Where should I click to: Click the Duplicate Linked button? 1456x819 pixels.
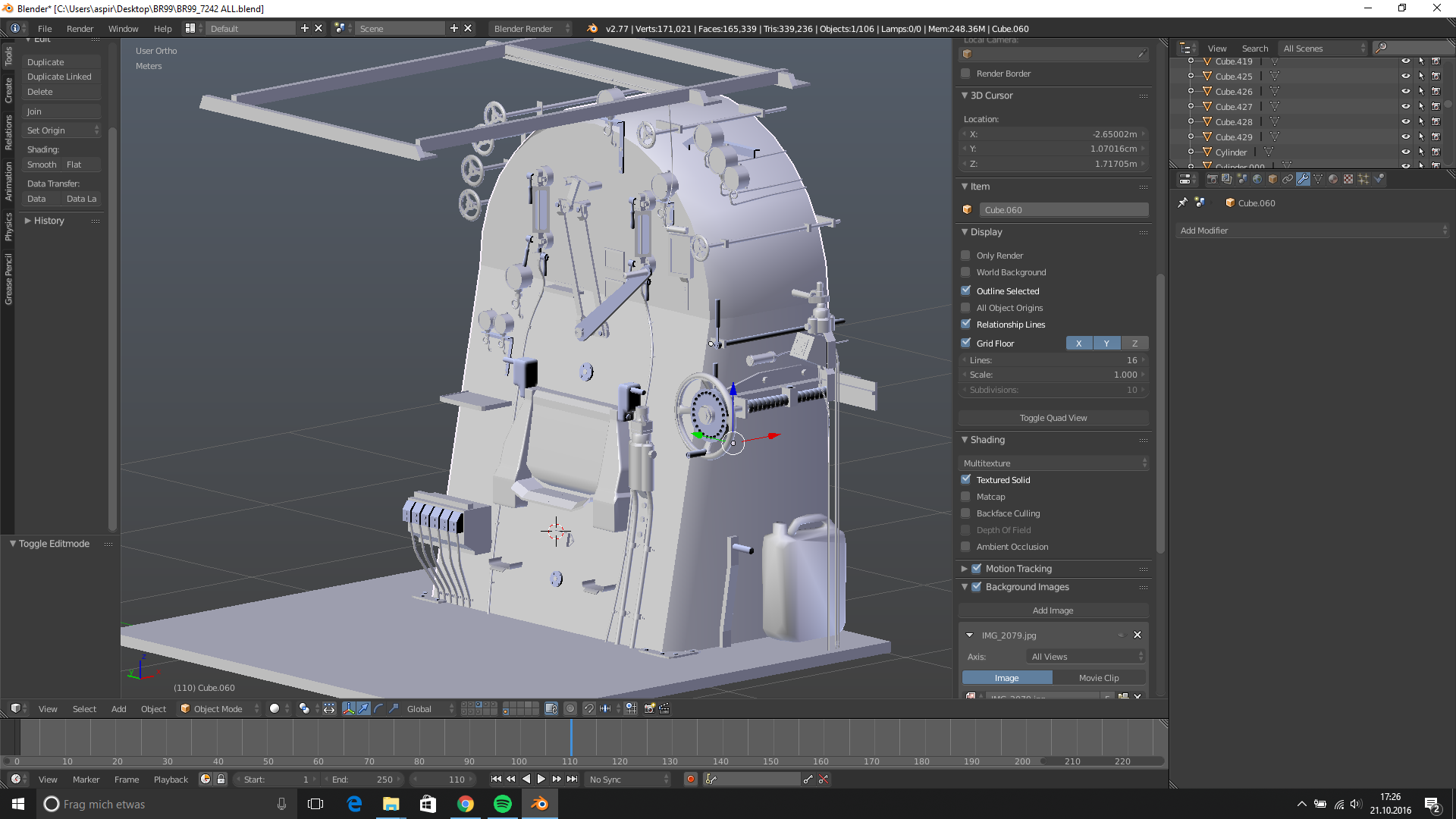(x=61, y=77)
